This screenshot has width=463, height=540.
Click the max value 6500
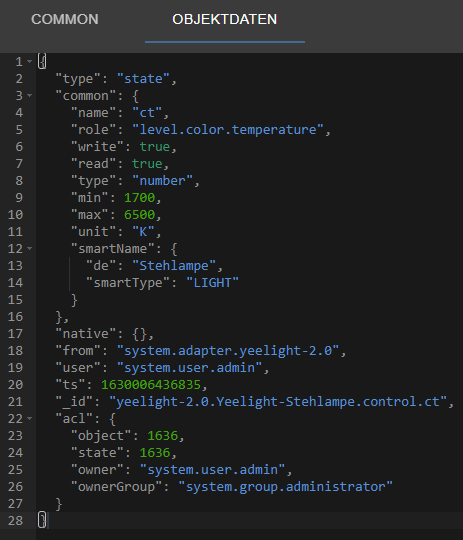click(x=140, y=215)
